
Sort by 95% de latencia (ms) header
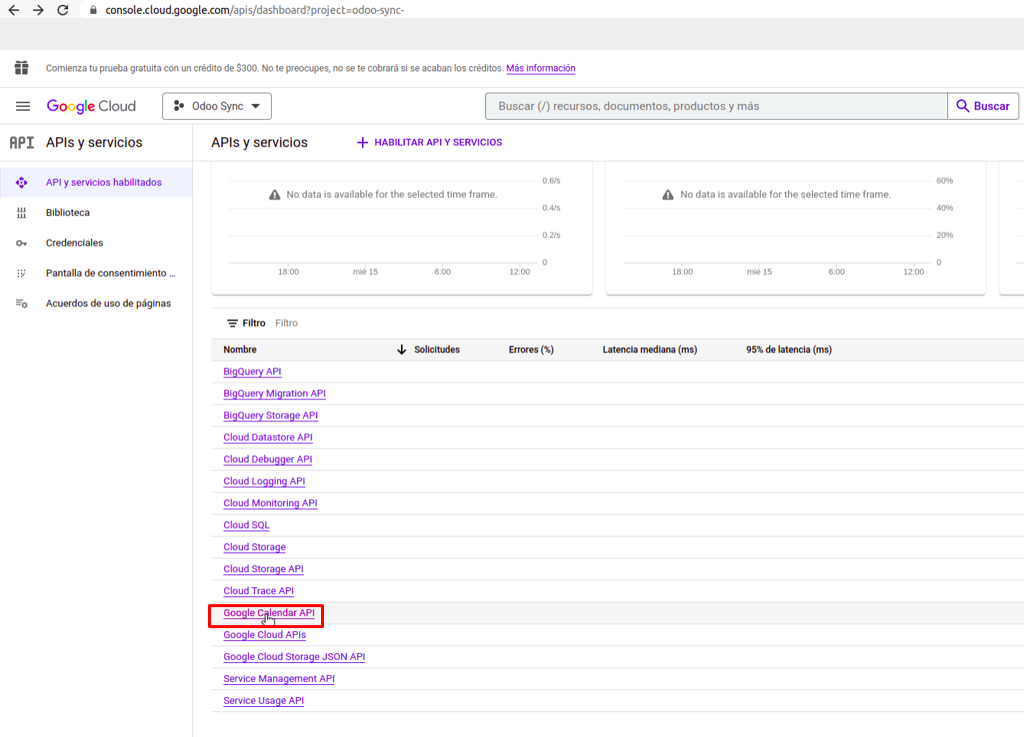click(789, 350)
